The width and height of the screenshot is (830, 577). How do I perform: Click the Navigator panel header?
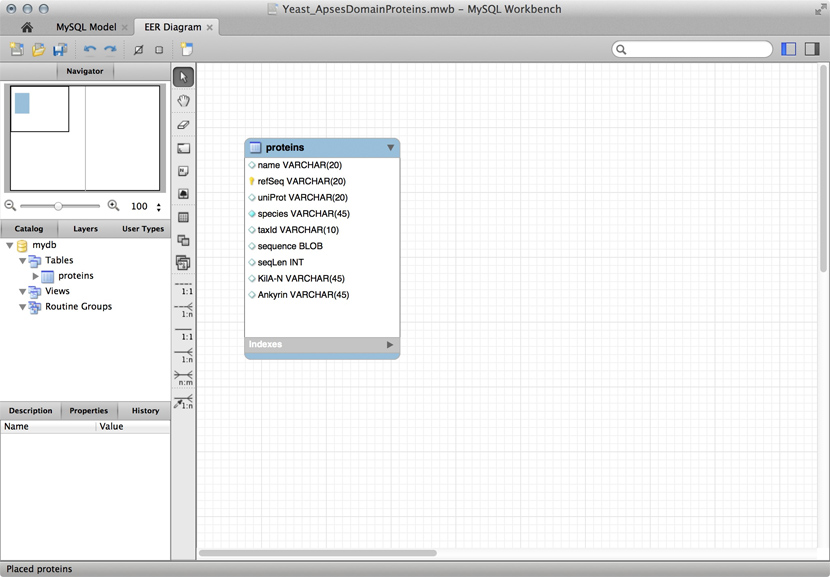pyautogui.click(x=85, y=71)
